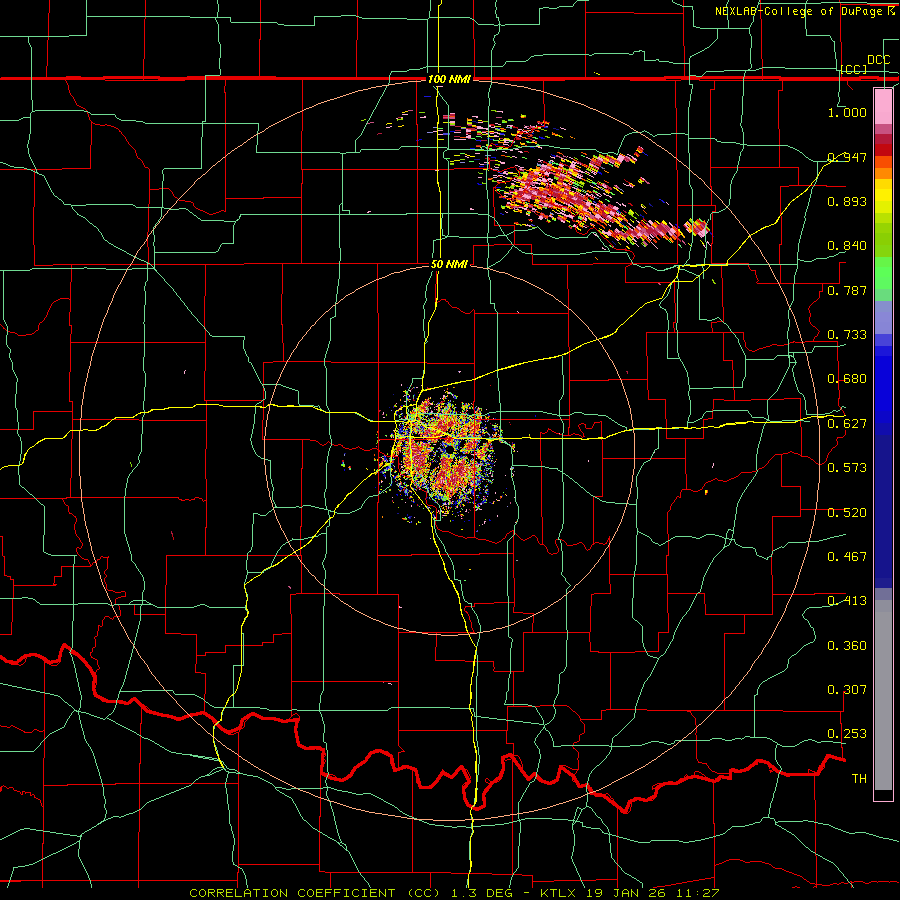
Task: Select the 0.893 legend value
Action: click(x=847, y=201)
